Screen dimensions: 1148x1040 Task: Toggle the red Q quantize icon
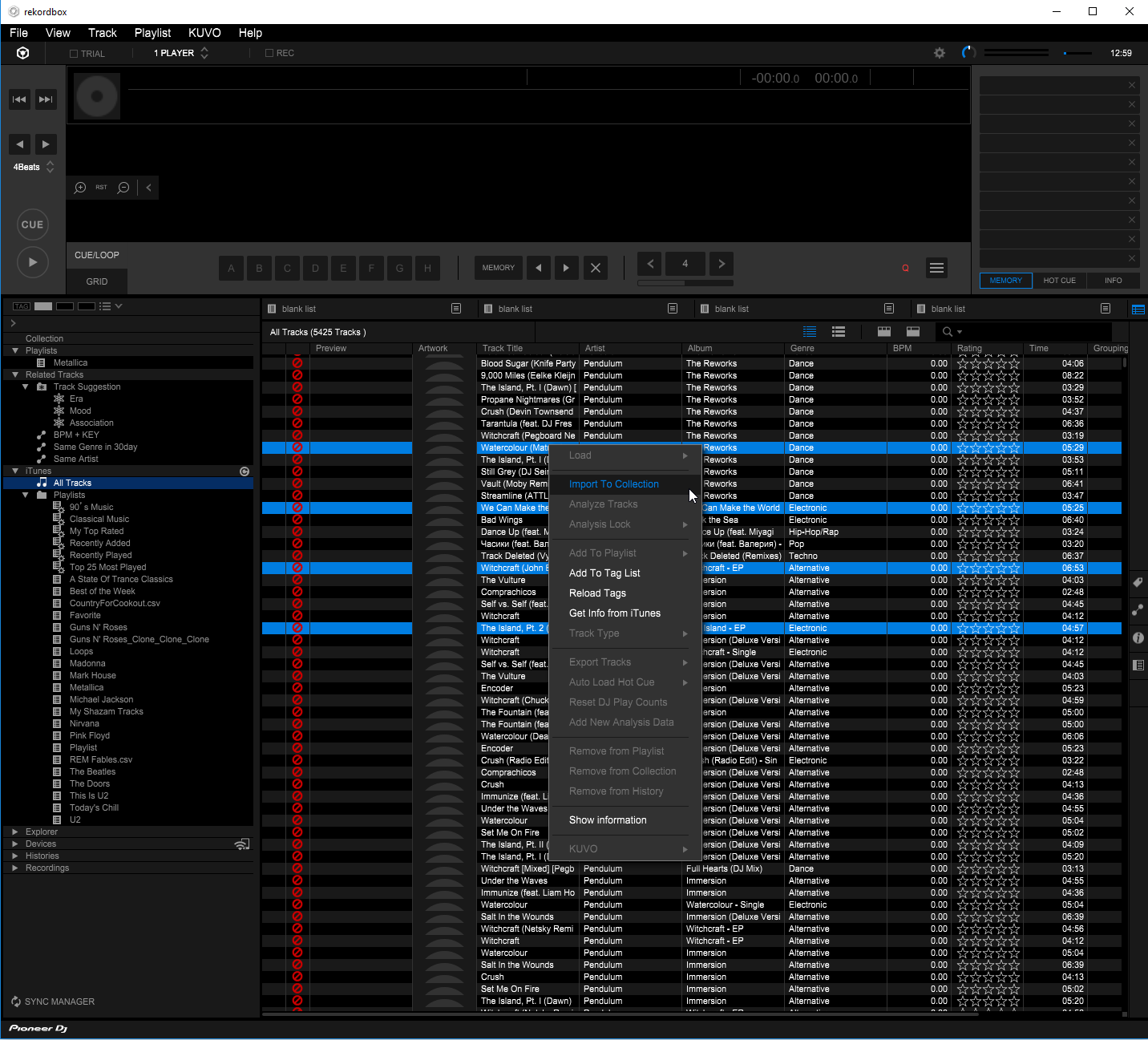click(905, 269)
